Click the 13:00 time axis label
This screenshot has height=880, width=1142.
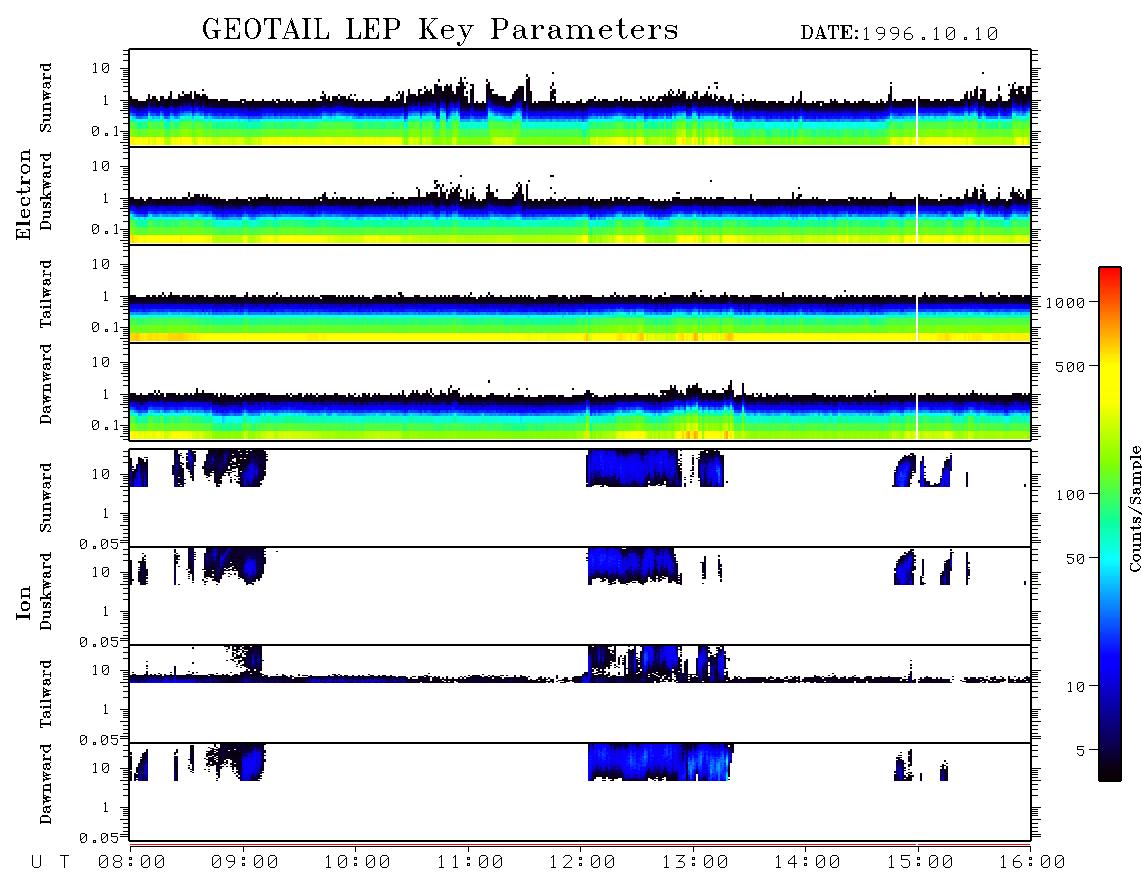695,863
